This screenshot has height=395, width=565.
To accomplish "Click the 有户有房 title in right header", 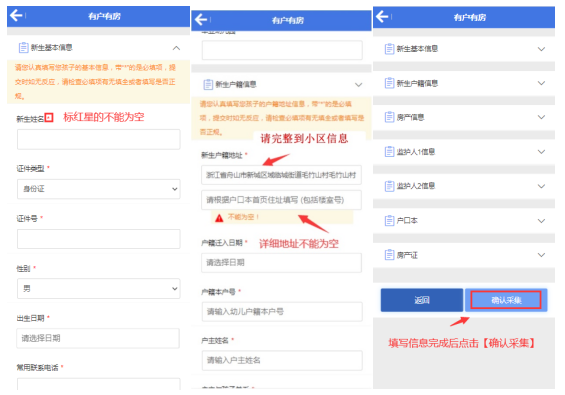I will (x=470, y=17).
